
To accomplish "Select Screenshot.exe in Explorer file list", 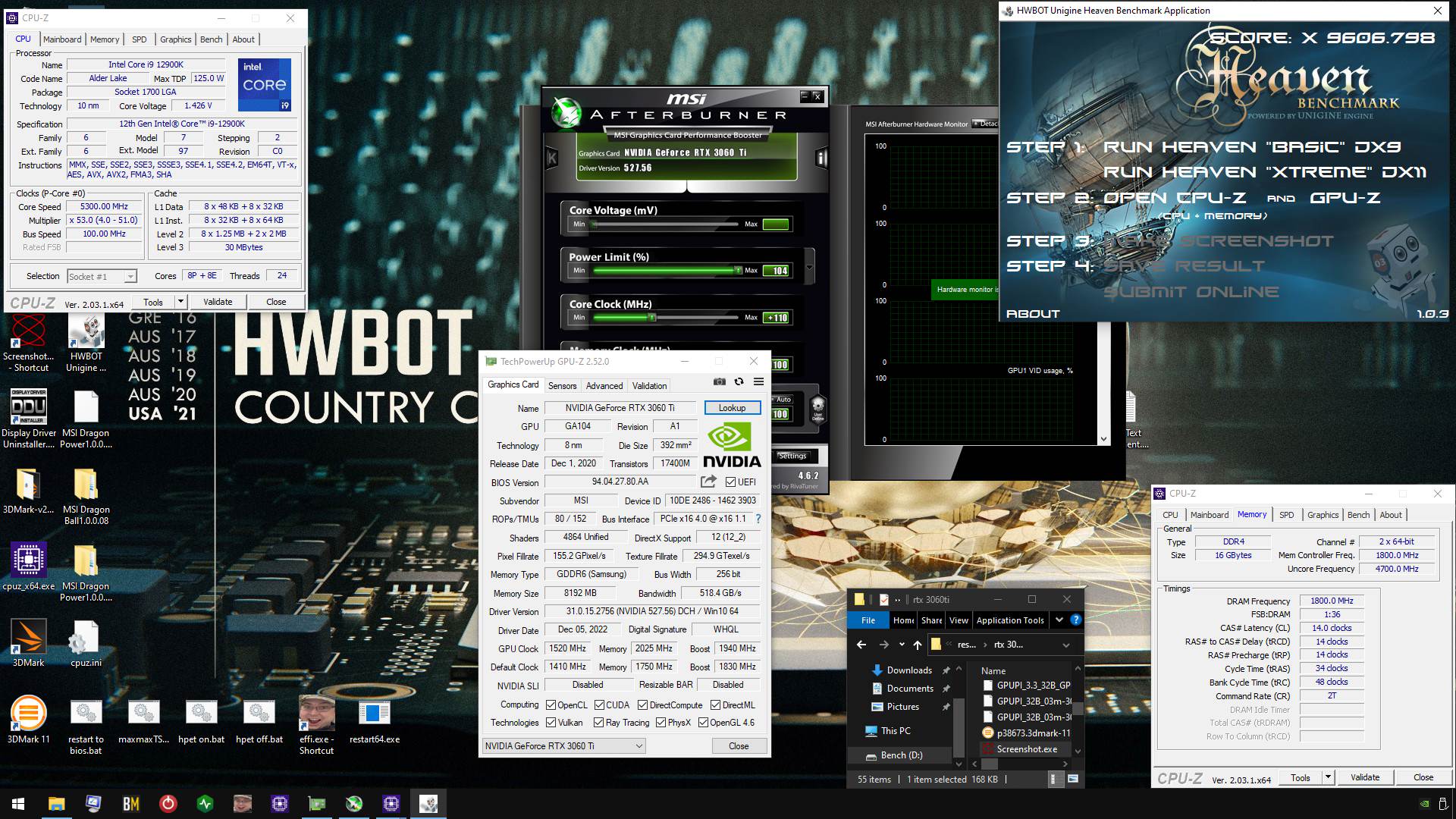I will (1027, 748).
